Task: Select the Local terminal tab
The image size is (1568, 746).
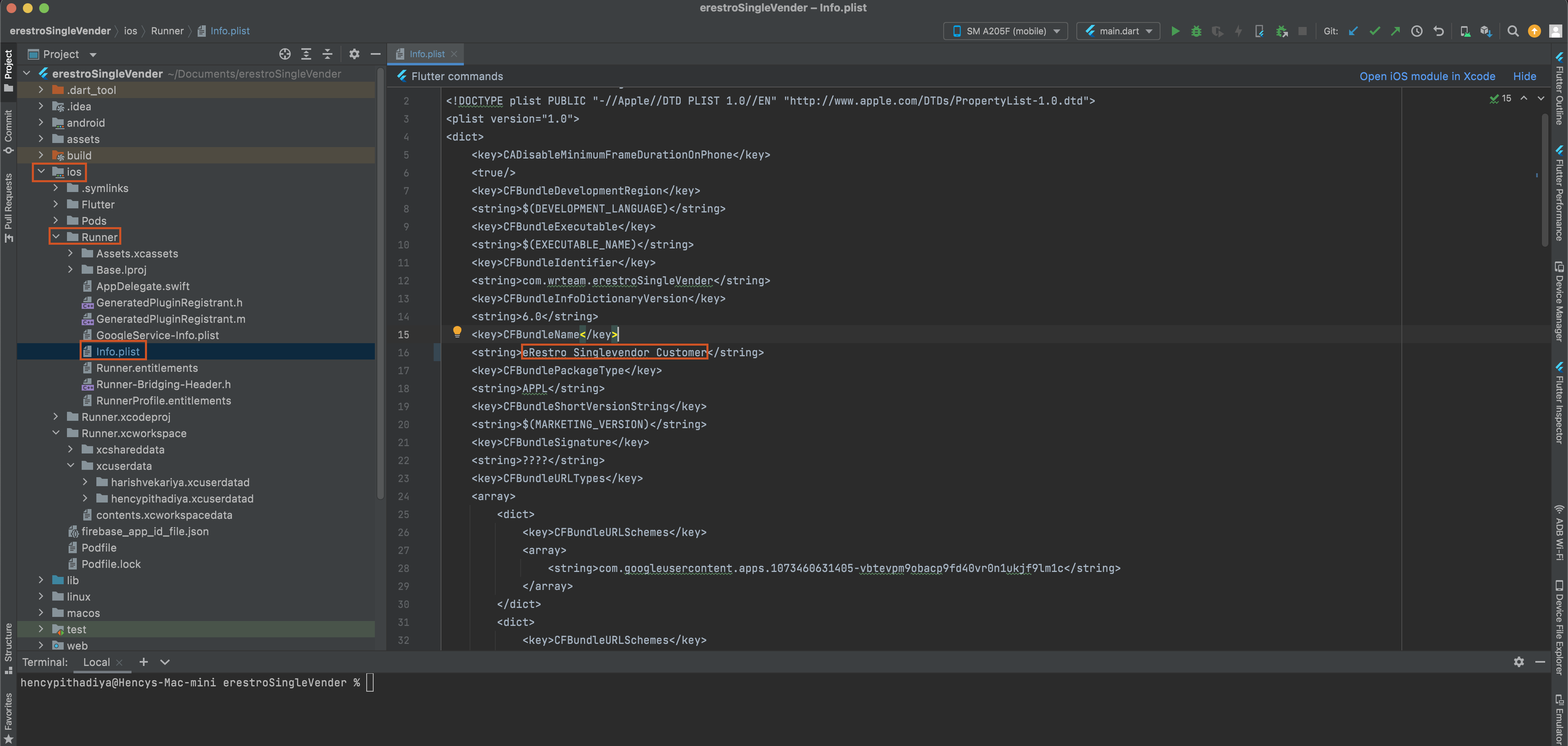Action: pos(97,662)
